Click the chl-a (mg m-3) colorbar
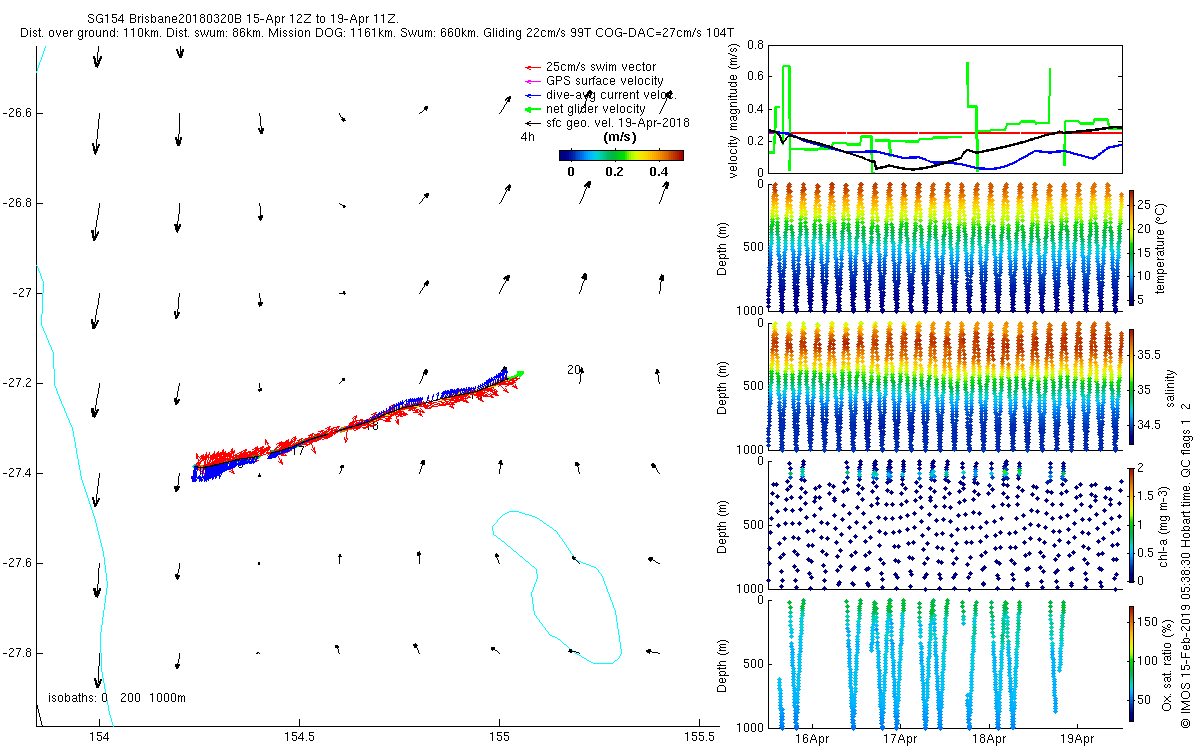 [1131, 524]
